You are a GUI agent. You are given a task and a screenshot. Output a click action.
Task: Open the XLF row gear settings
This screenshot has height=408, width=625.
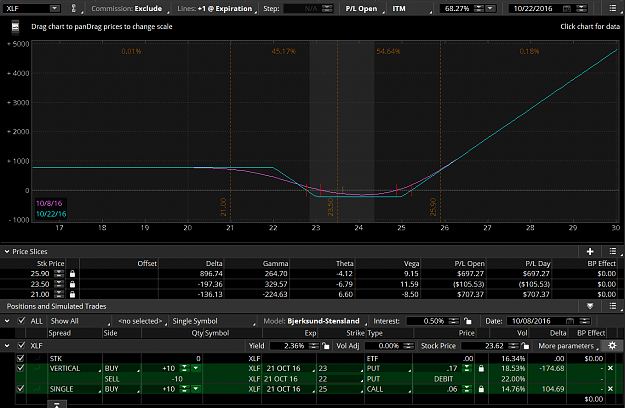pyautogui.click(x=613, y=346)
